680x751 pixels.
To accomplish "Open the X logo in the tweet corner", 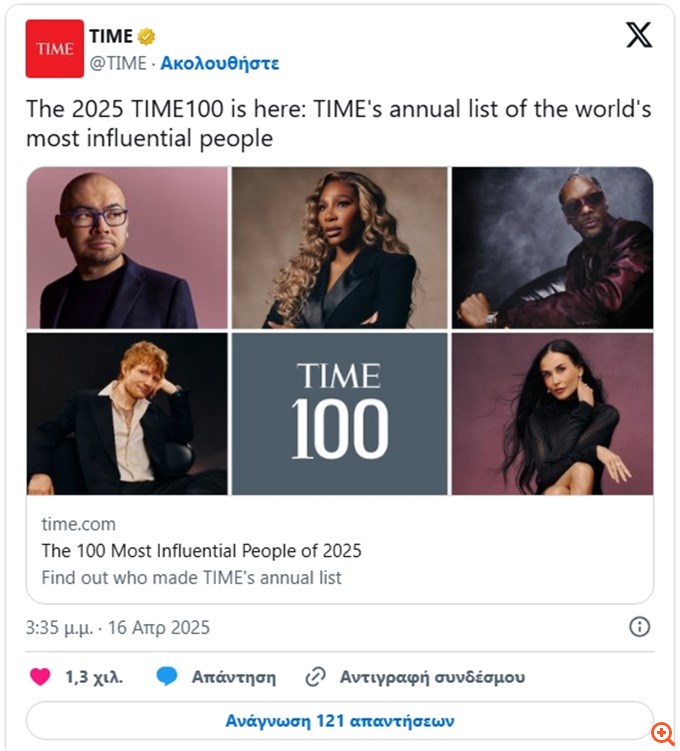I will [x=638, y=35].
